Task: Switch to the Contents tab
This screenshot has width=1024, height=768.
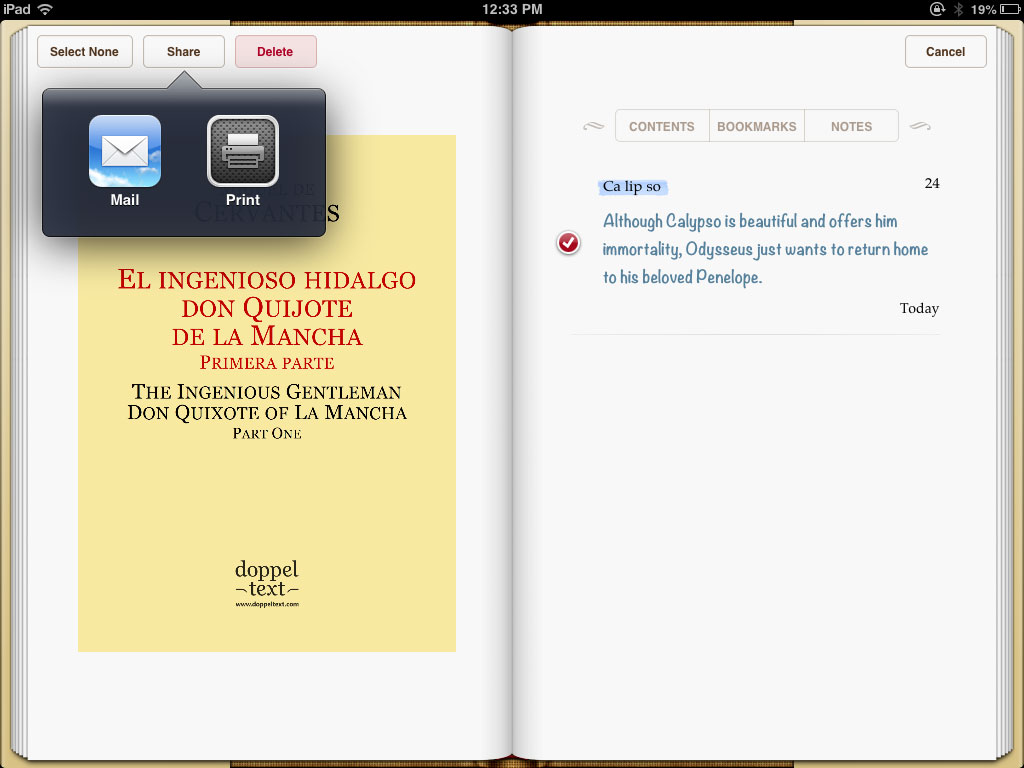Action: click(661, 126)
